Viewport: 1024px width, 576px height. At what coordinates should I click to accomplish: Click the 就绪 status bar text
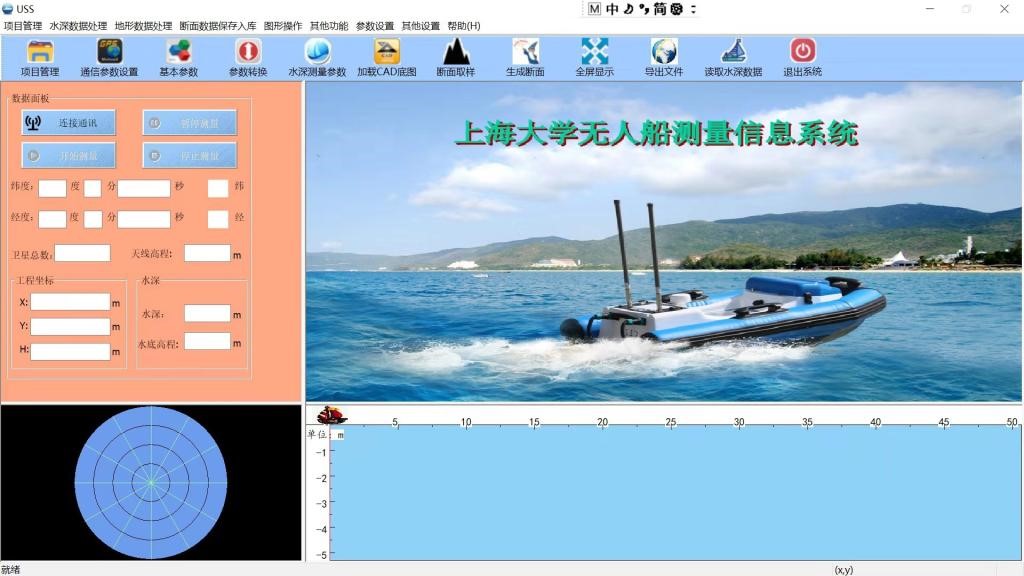click(11, 569)
